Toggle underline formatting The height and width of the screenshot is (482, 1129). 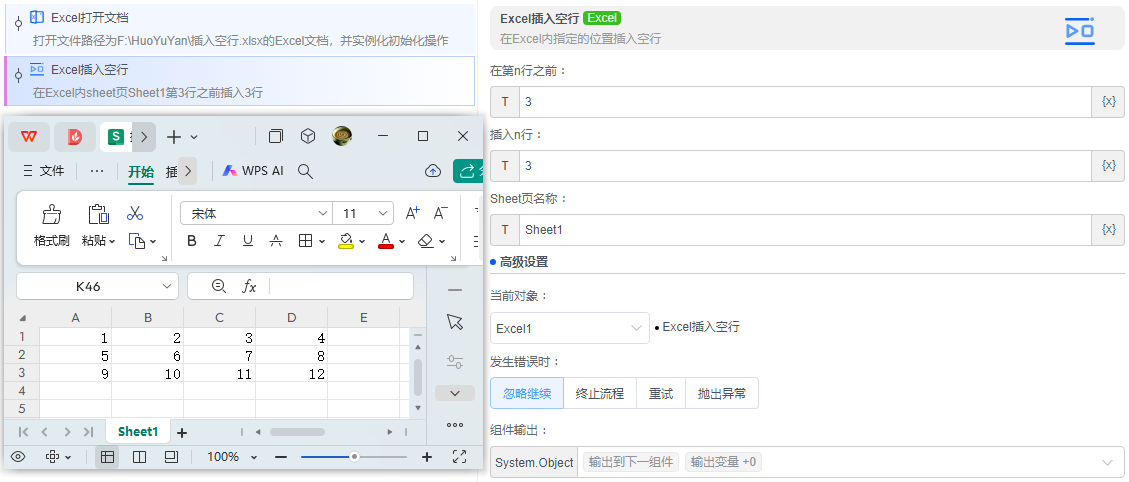(248, 241)
